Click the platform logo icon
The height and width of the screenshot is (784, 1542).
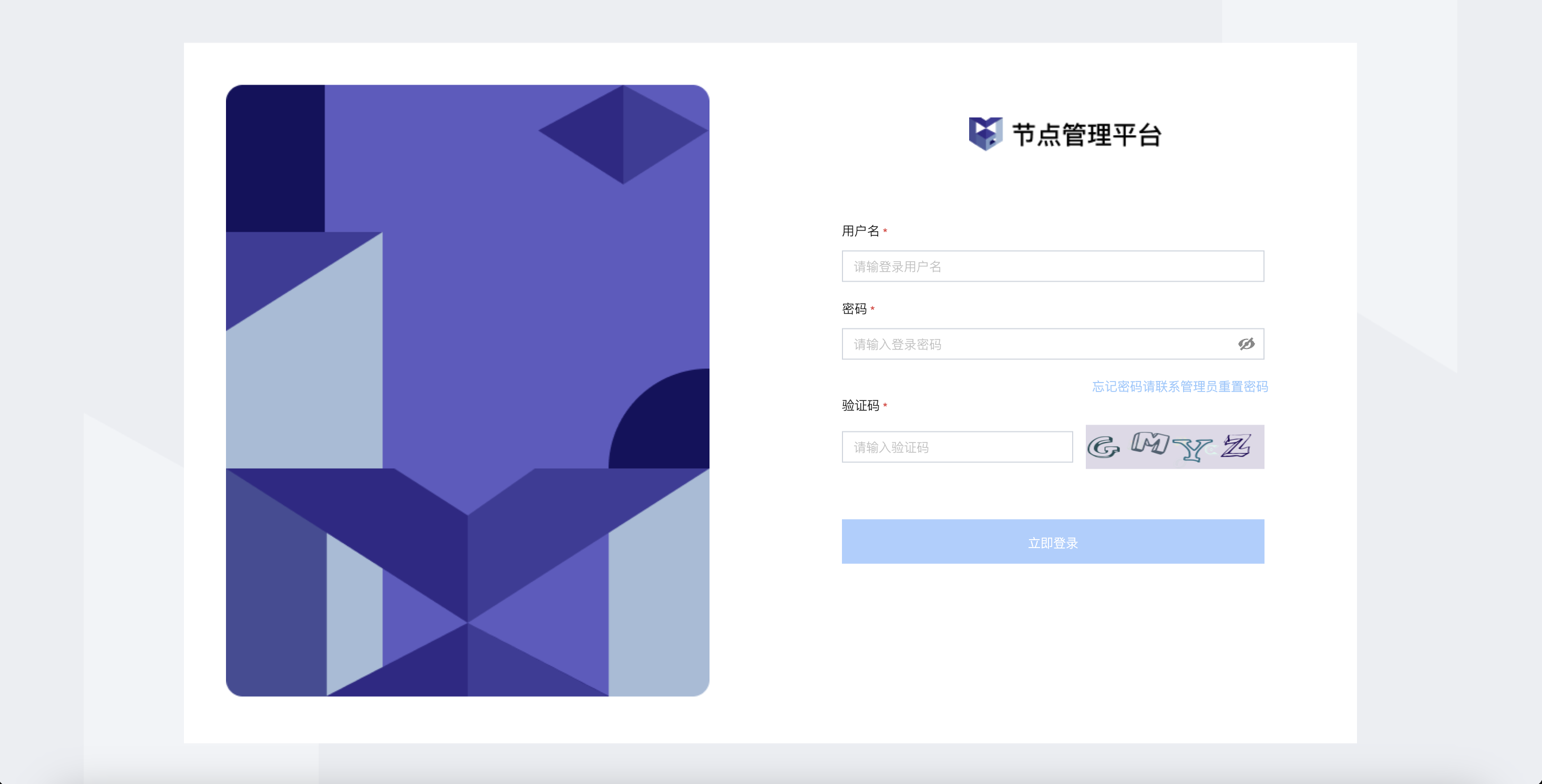[x=985, y=134]
